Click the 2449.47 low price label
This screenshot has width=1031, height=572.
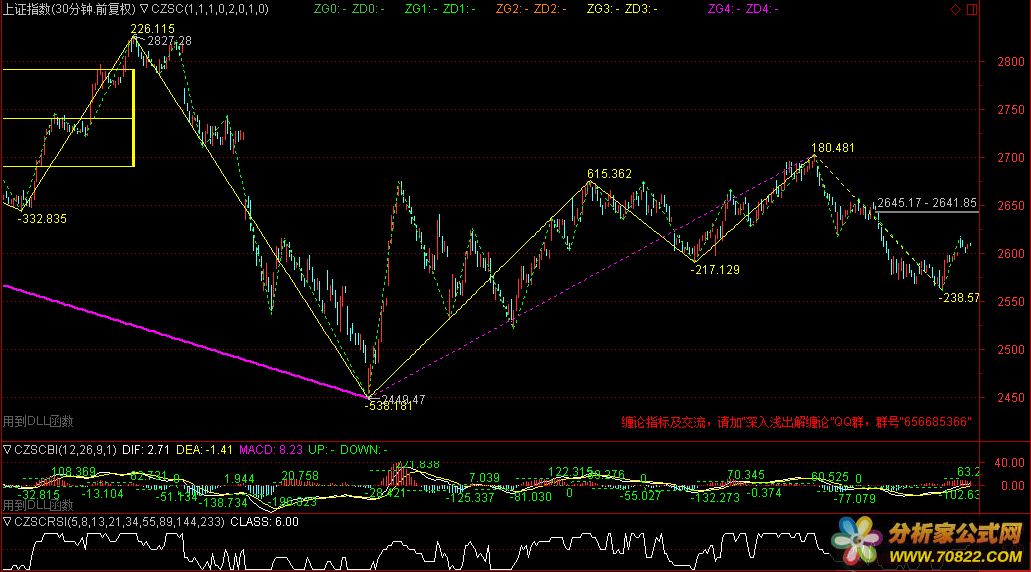pos(403,398)
